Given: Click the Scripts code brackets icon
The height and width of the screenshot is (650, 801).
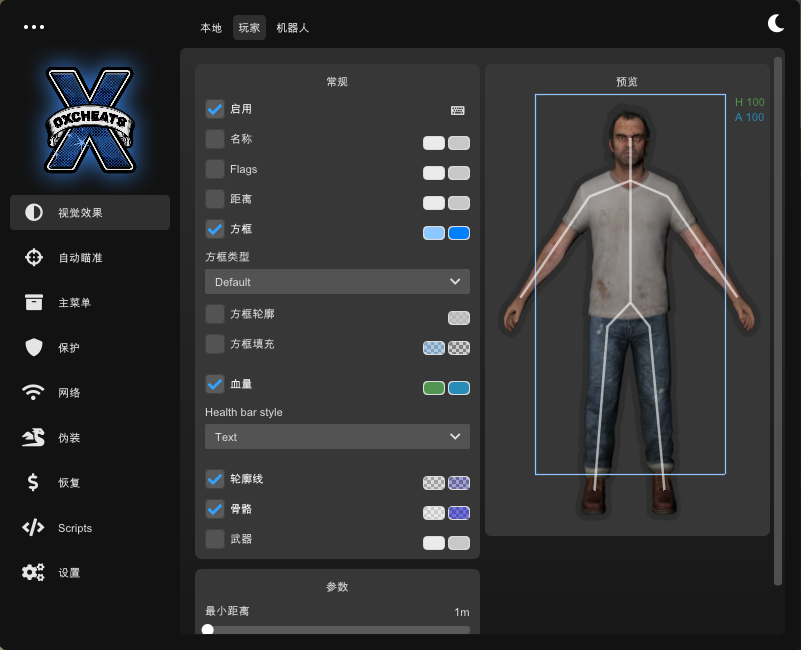Looking at the screenshot, I should tap(33, 527).
